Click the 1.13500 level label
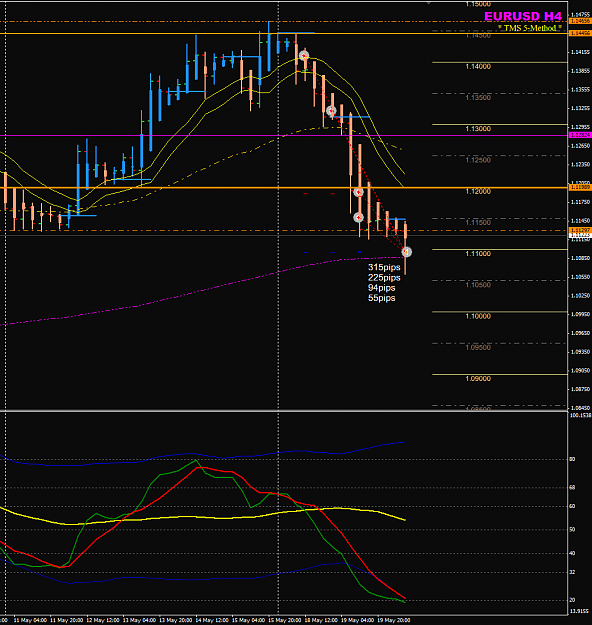The width and height of the screenshot is (592, 625). (x=478, y=98)
